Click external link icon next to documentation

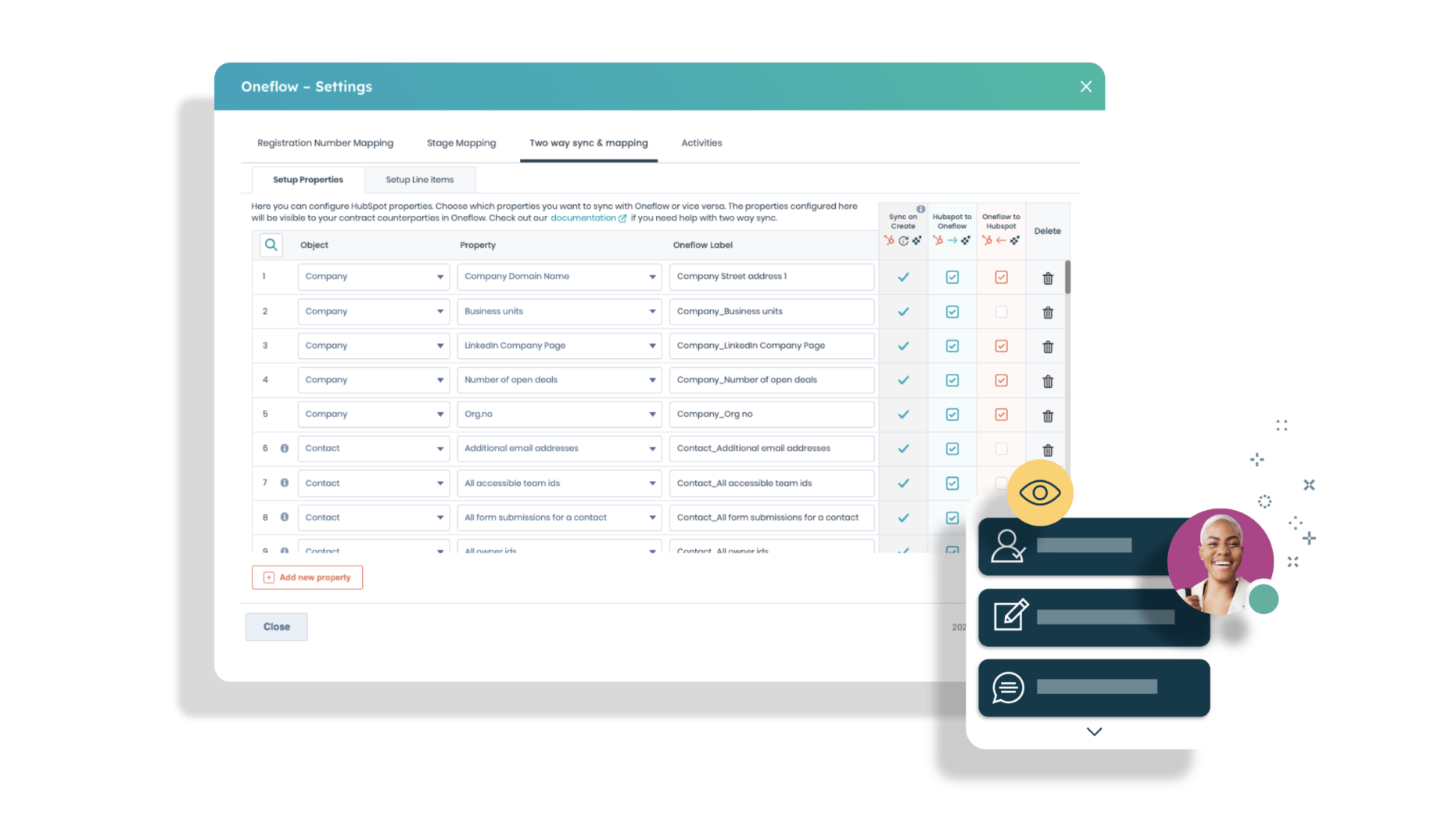pyautogui.click(x=623, y=218)
